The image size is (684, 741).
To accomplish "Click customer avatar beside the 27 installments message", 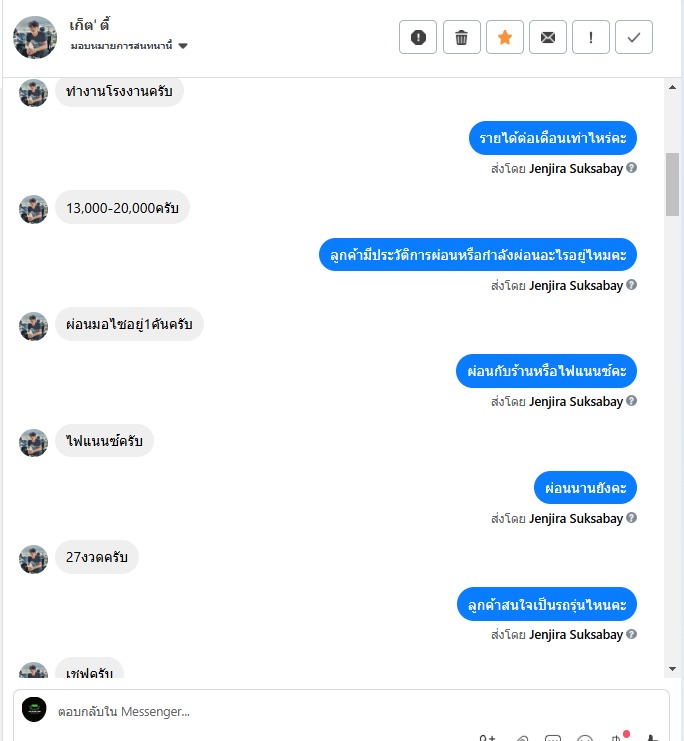I will (33, 559).
